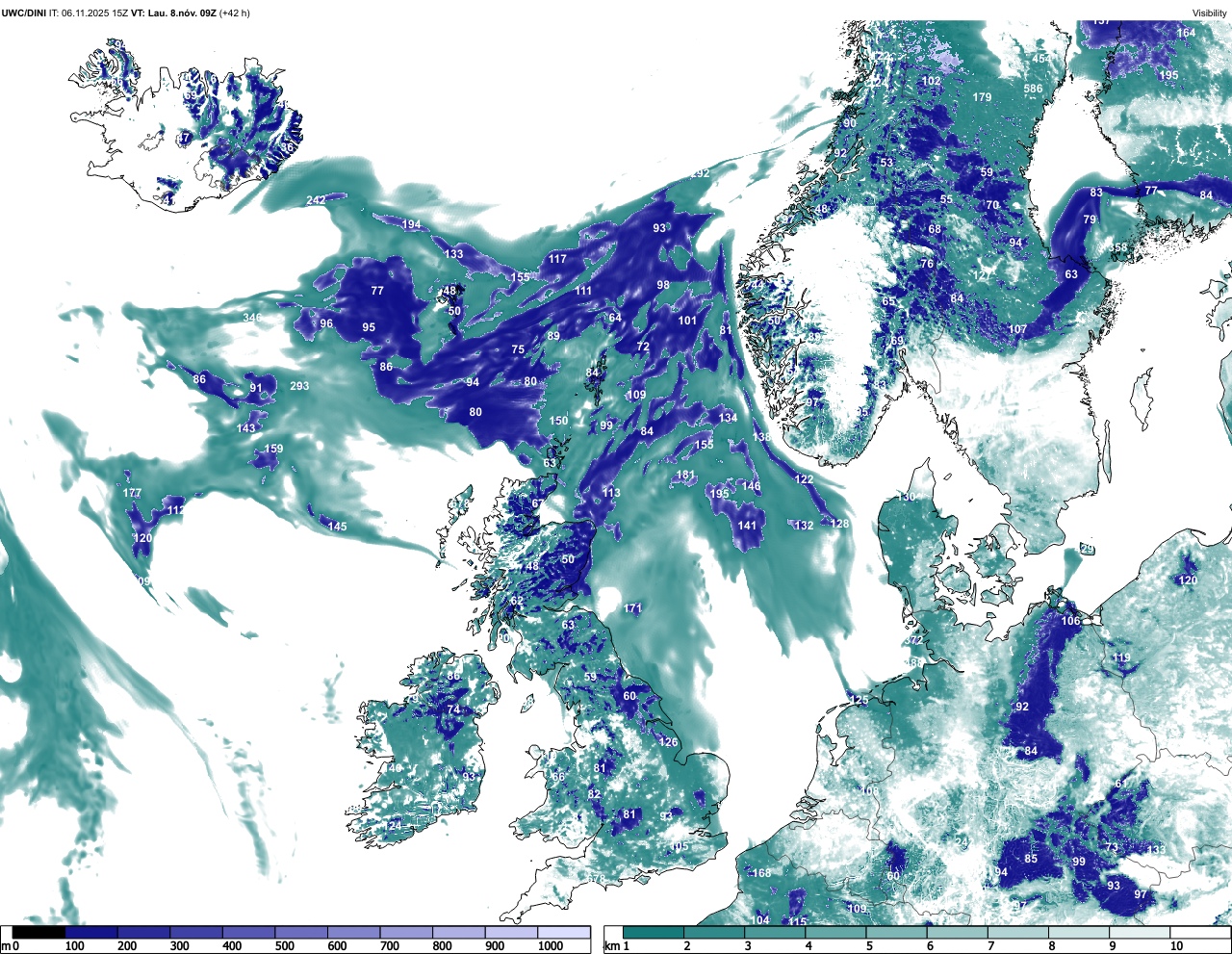Click the '194' visibility value
The image size is (1232, 954).
(412, 224)
